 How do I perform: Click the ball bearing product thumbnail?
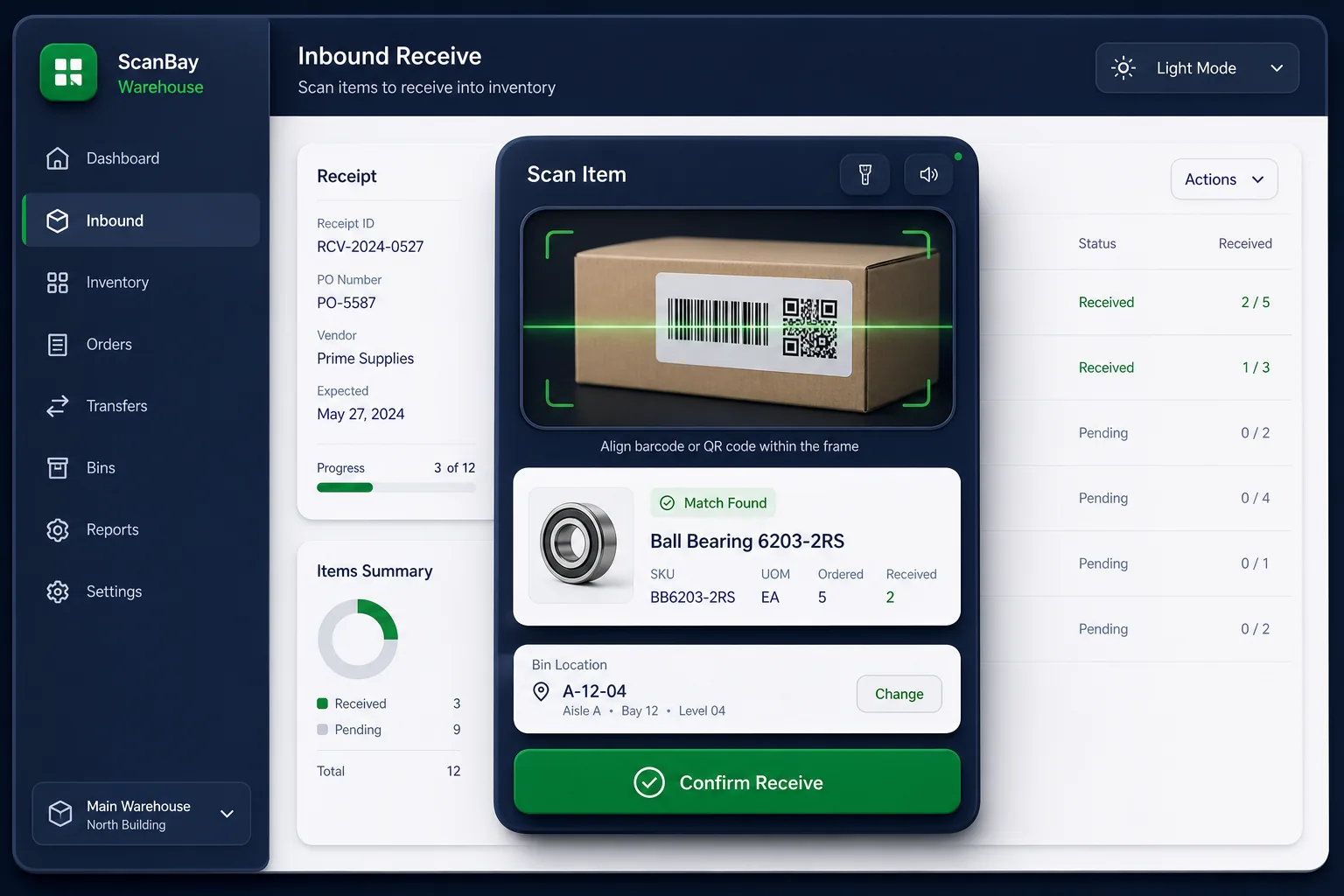[x=581, y=545]
